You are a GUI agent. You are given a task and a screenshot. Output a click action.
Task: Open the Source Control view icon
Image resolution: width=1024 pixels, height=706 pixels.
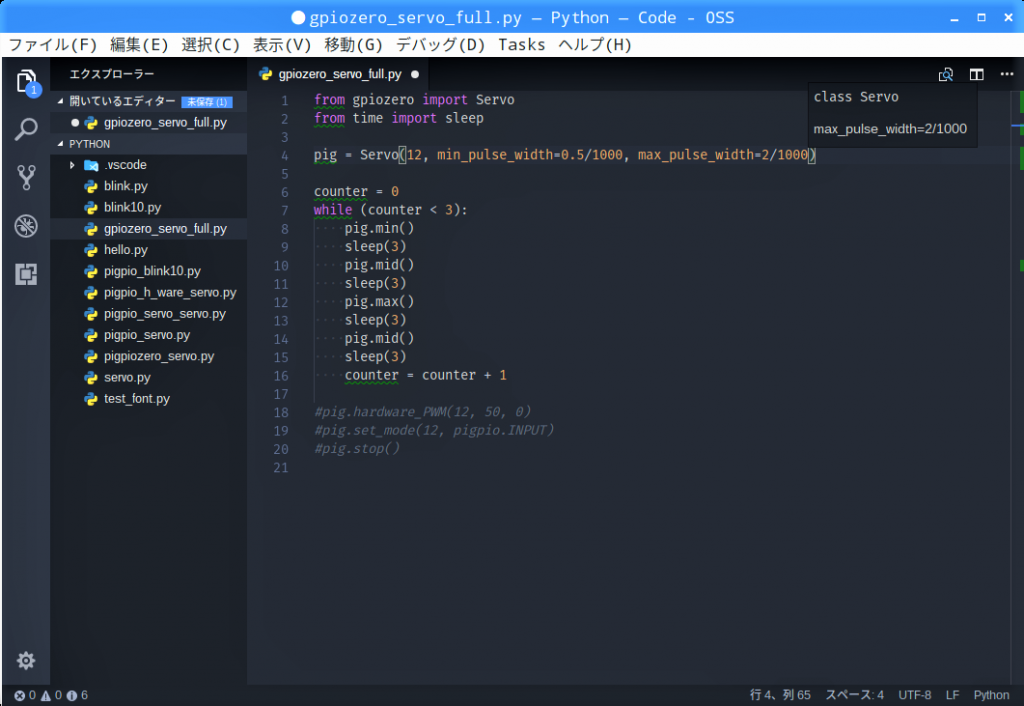26,177
